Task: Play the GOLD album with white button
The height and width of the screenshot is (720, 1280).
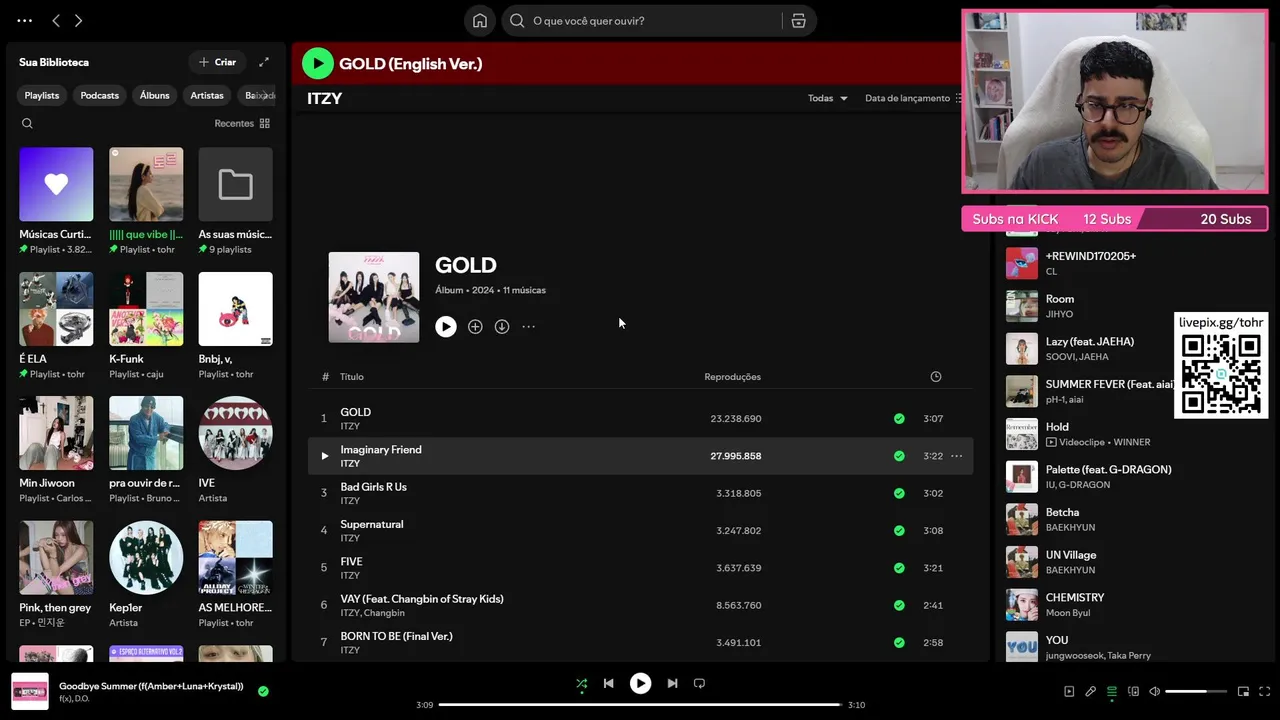Action: [446, 327]
